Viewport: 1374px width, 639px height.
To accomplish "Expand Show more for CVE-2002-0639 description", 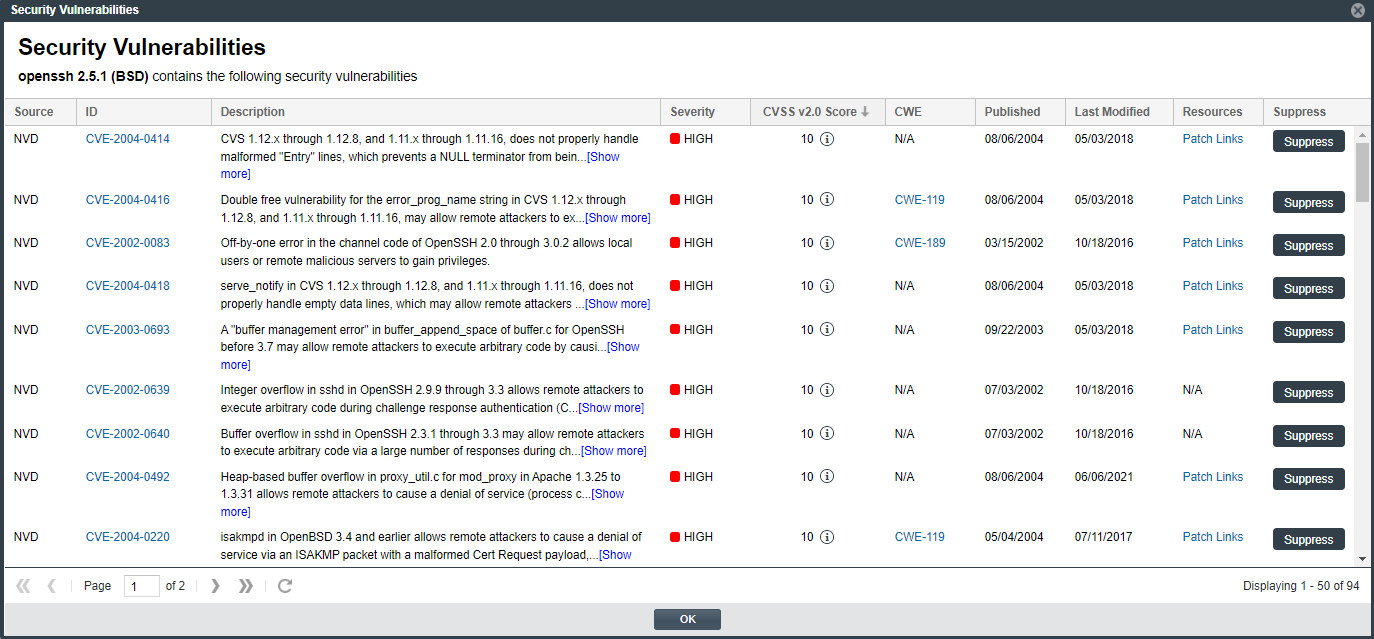I will (x=611, y=408).
